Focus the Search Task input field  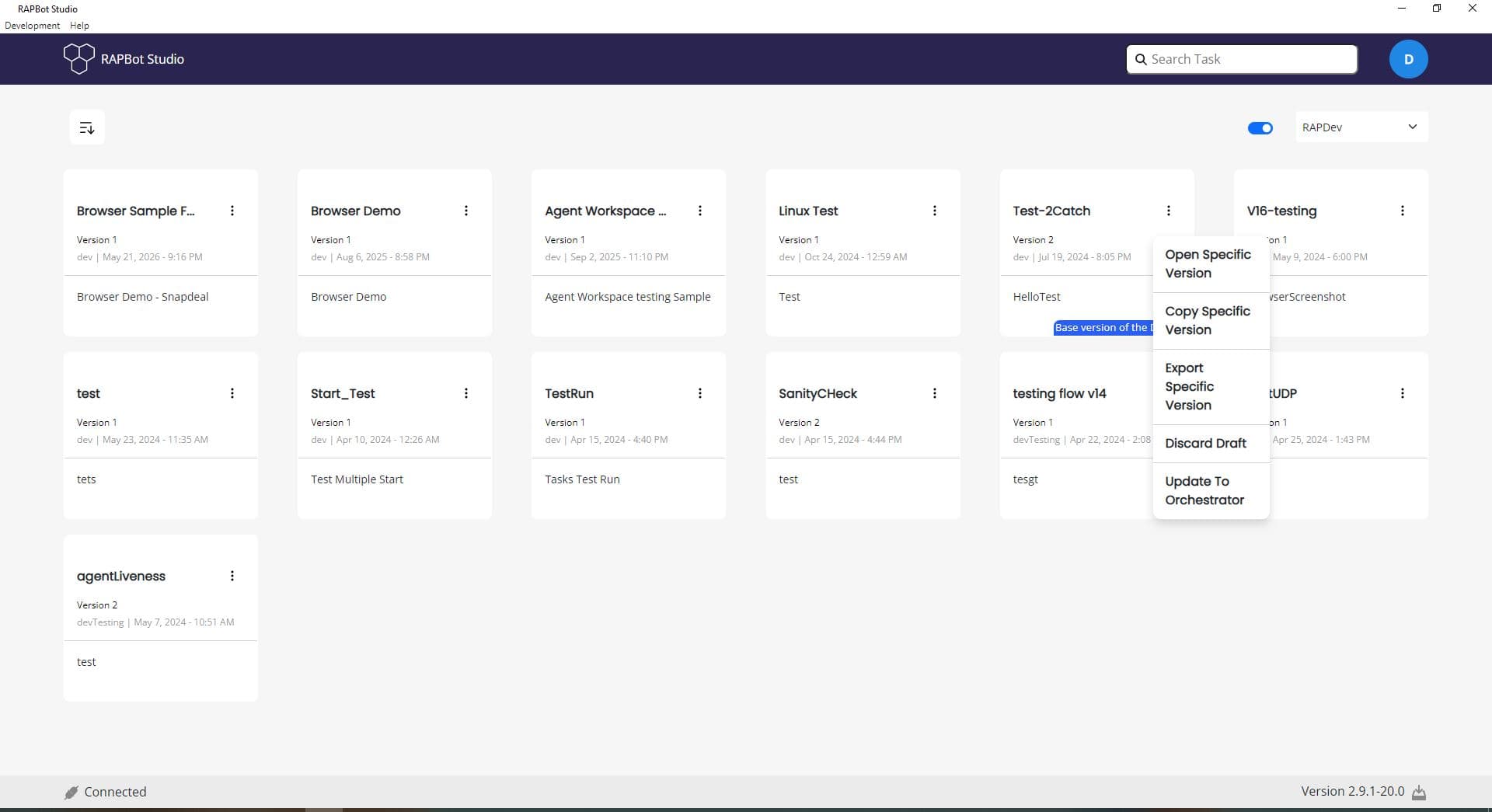1242,59
